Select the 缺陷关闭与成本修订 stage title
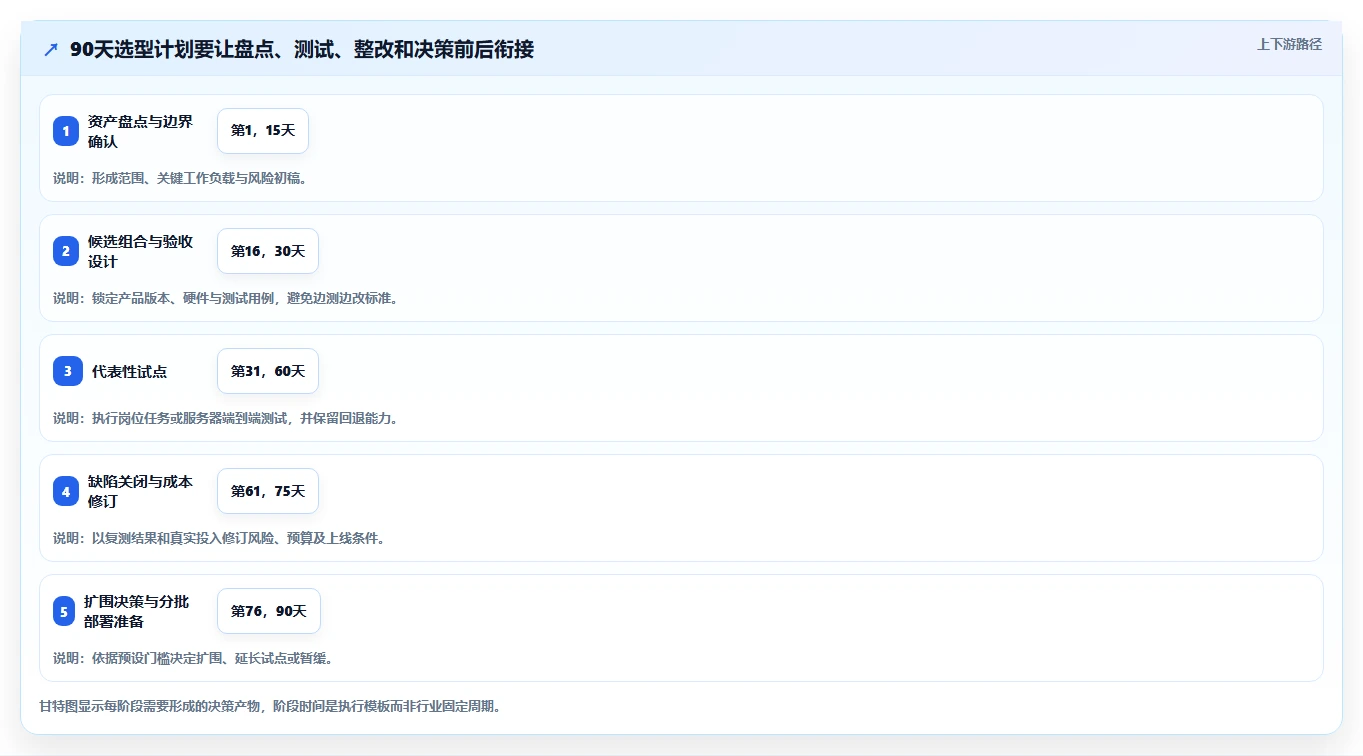 [139, 491]
